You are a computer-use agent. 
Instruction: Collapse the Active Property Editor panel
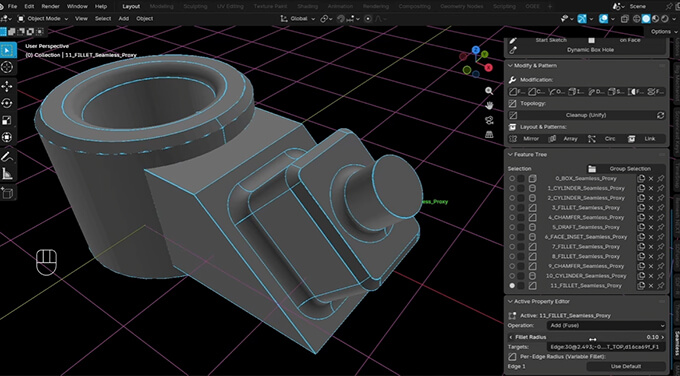pyautogui.click(x=510, y=301)
